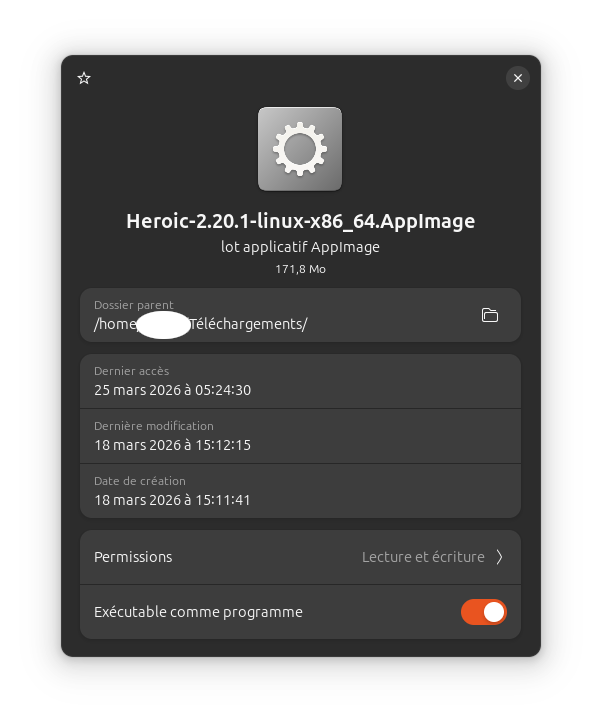The height and width of the screenshot is (724, 602).
Task: Close the properties dialog
Action: tap(518, 78)
